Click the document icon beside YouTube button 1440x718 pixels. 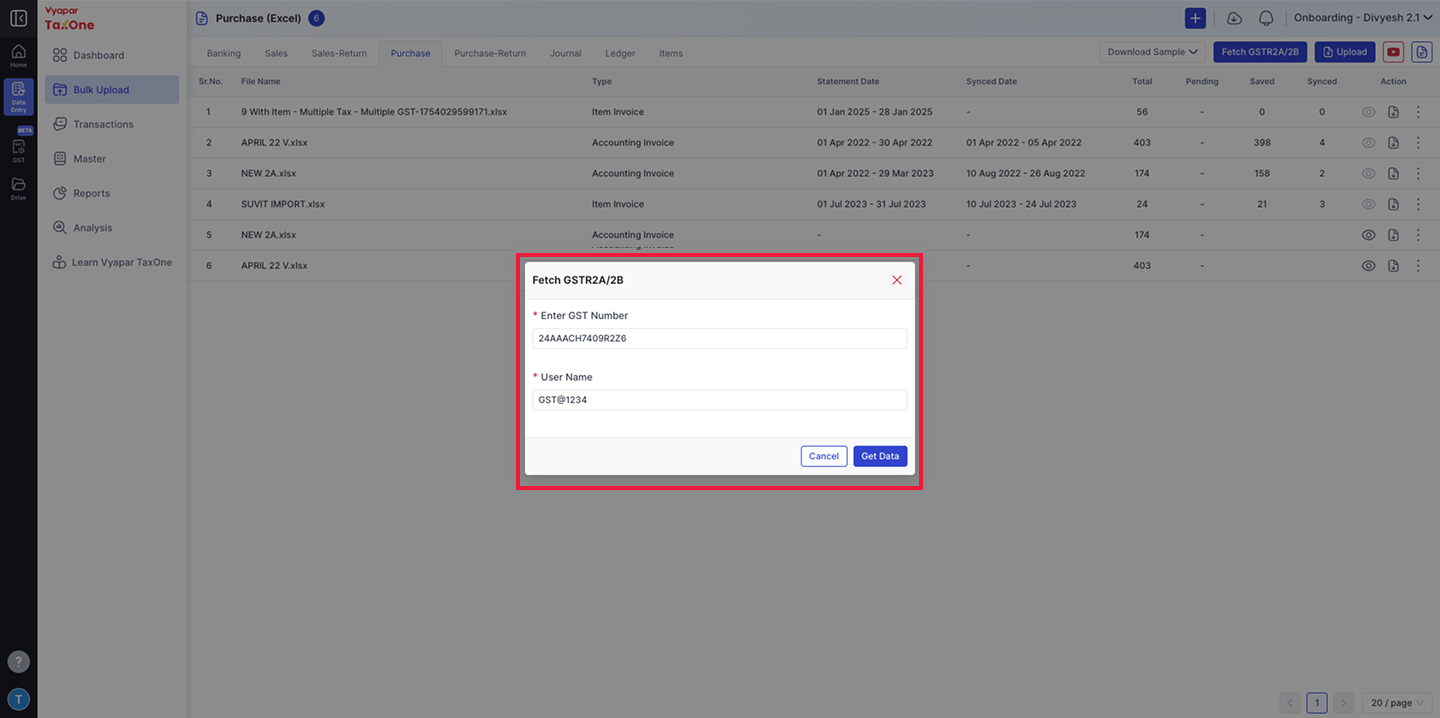coord(1421,52)
